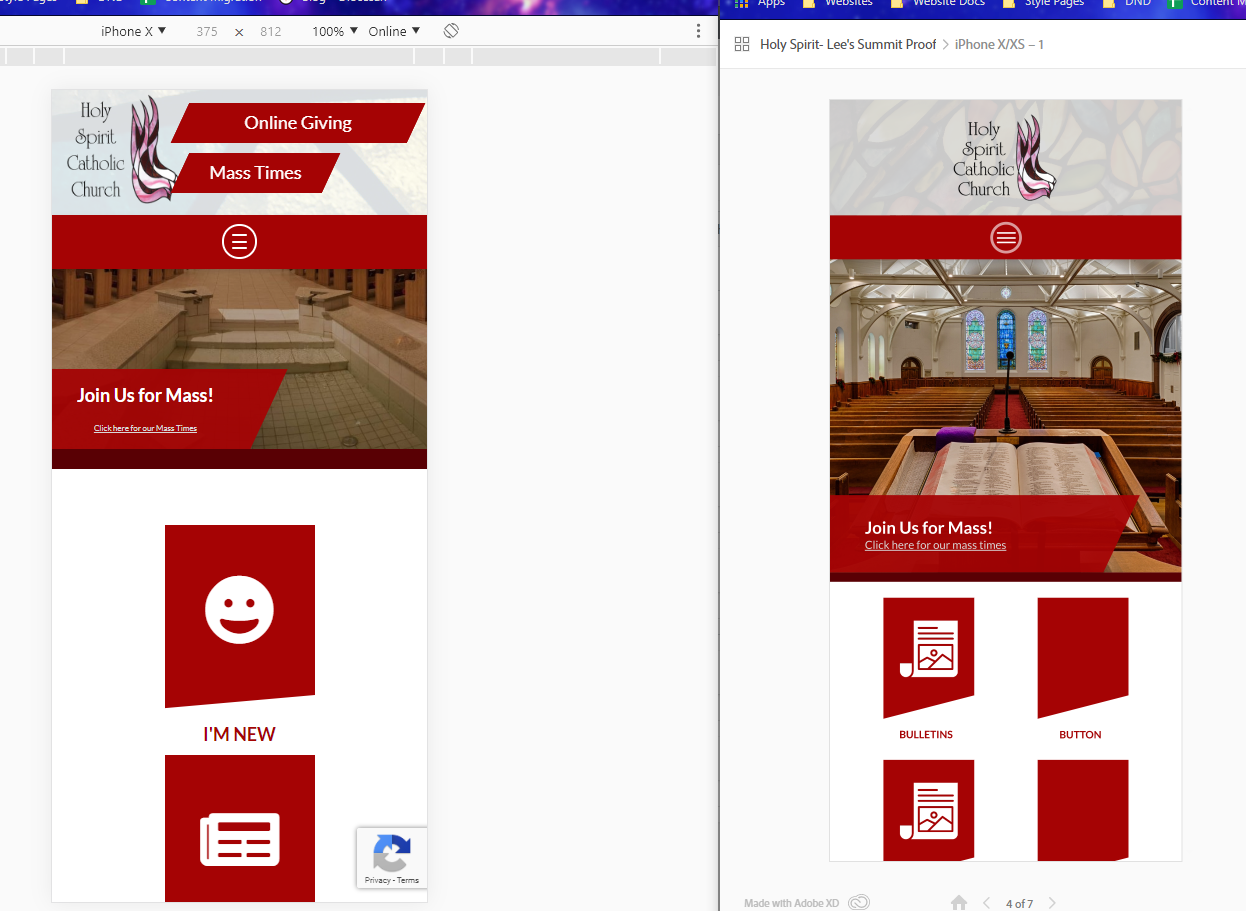1246x911 pixels.
Task: Click the Mass Times button
Action: [x=256, y=173]
